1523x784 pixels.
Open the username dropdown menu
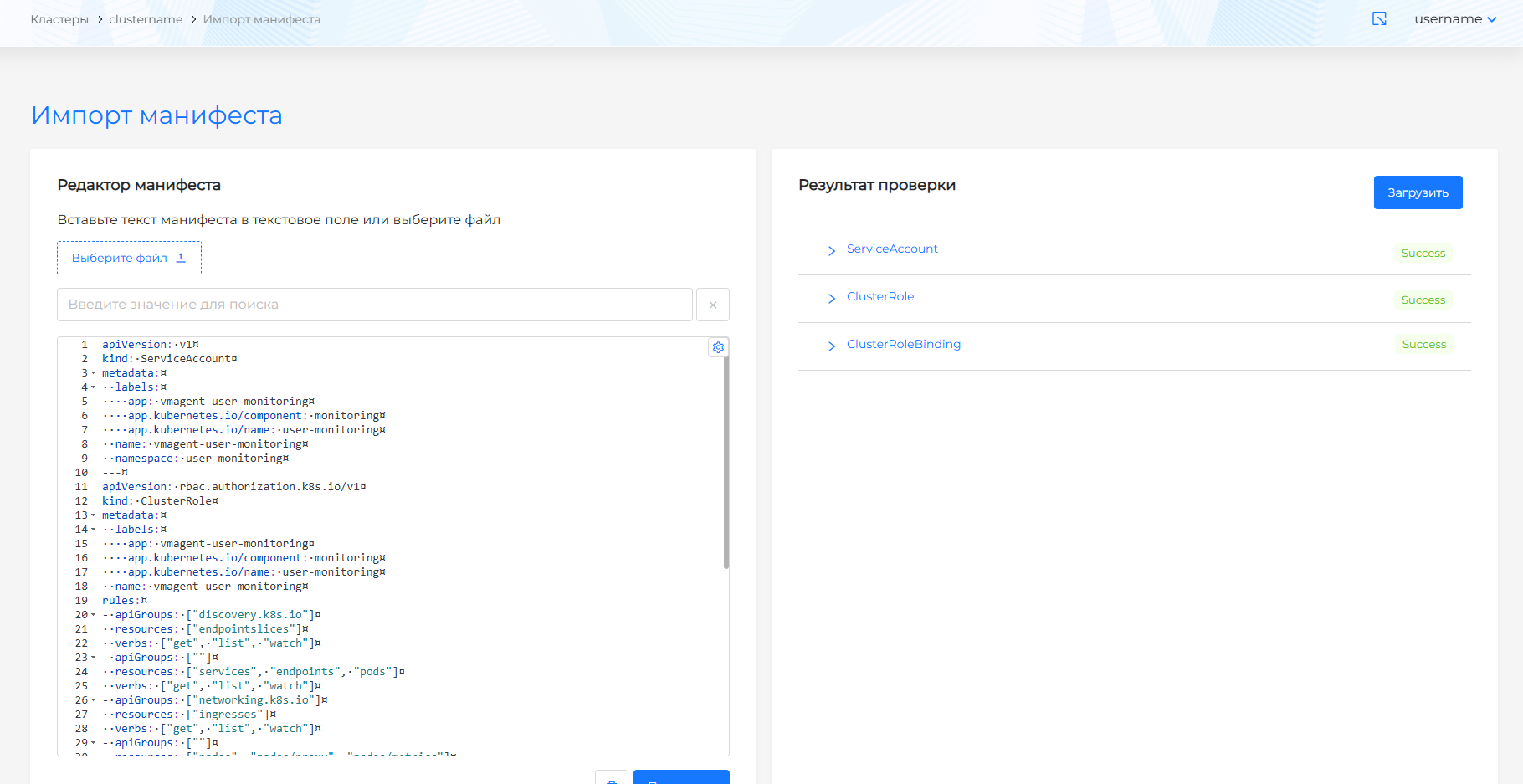[1455, 19]
